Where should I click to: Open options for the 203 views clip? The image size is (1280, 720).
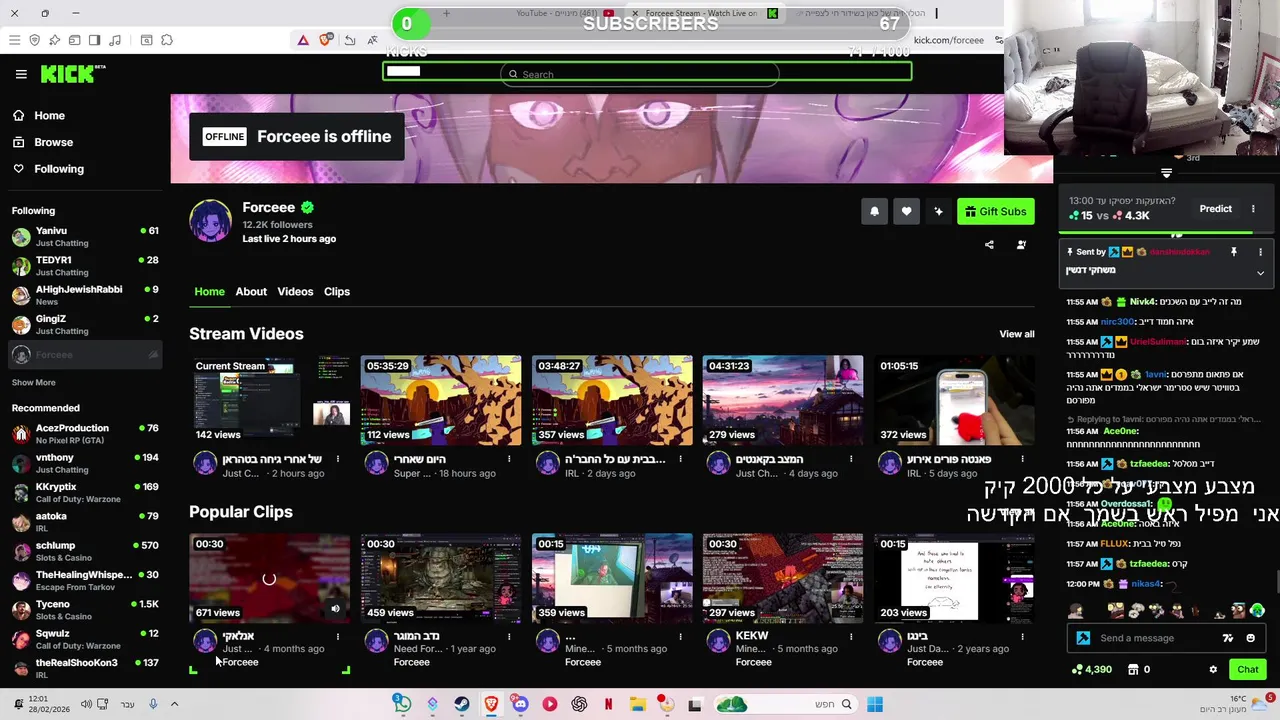[x=1022, y=636]
